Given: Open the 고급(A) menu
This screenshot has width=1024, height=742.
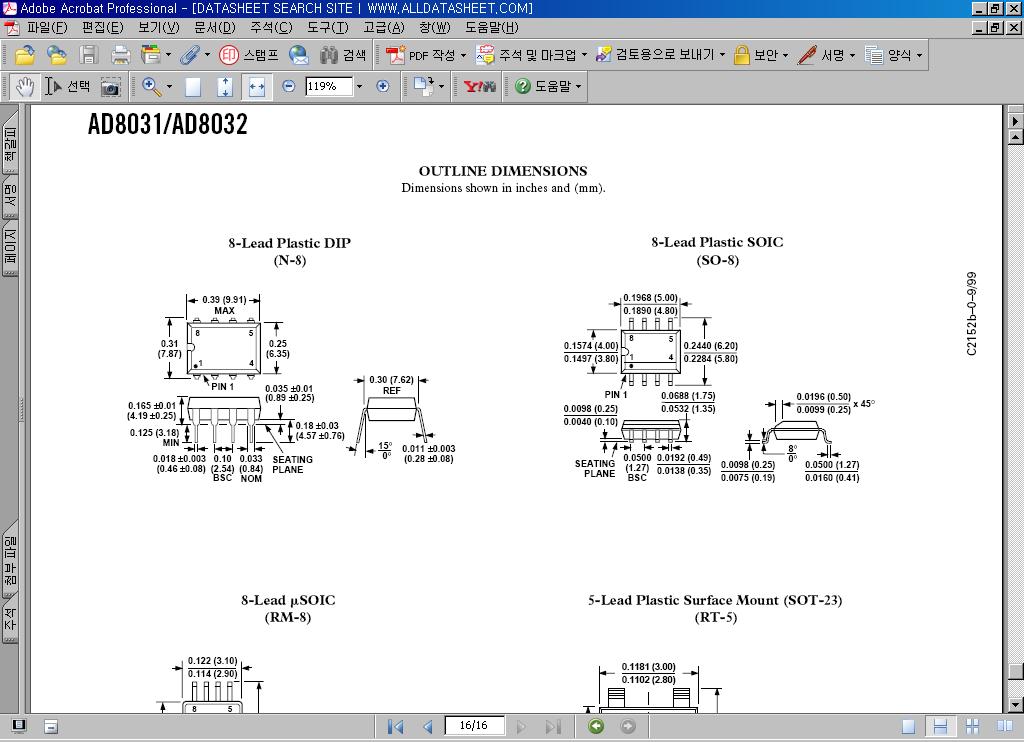Looking at the screenshot, I should tap(384, 27).
